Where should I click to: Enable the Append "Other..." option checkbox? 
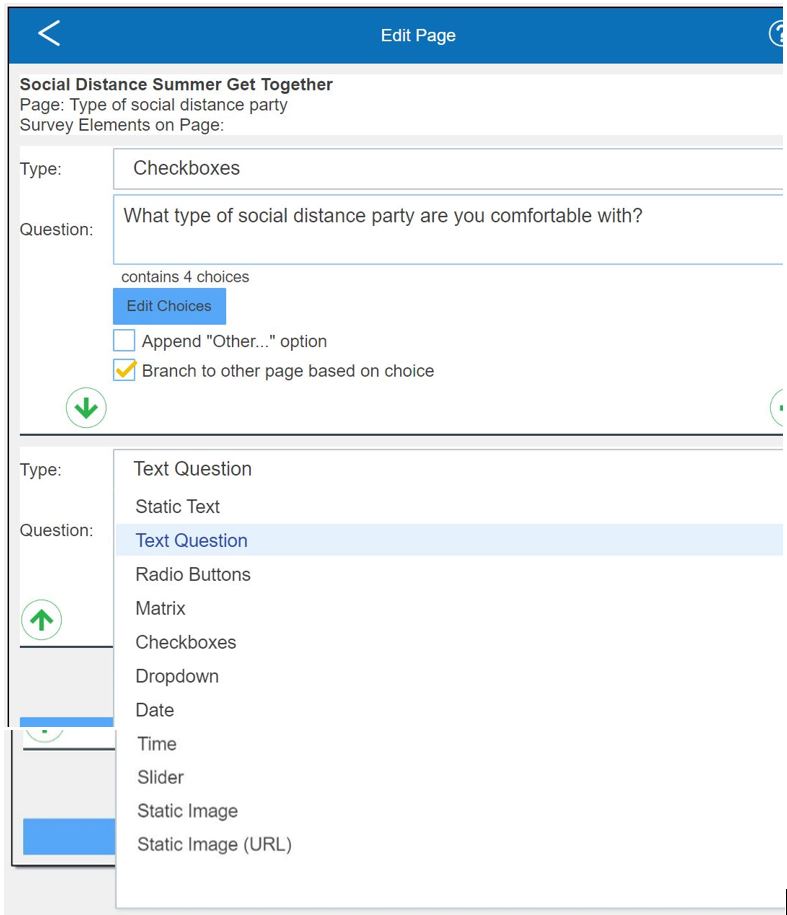124,341
